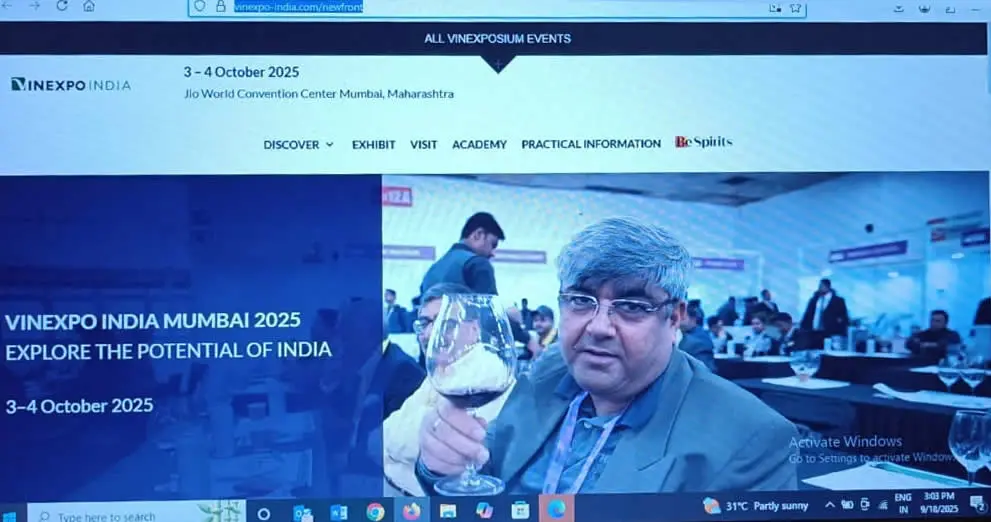Screen dimensions: 991x522
Task: Launch Word from the taskbar
Action: point(339,513)
